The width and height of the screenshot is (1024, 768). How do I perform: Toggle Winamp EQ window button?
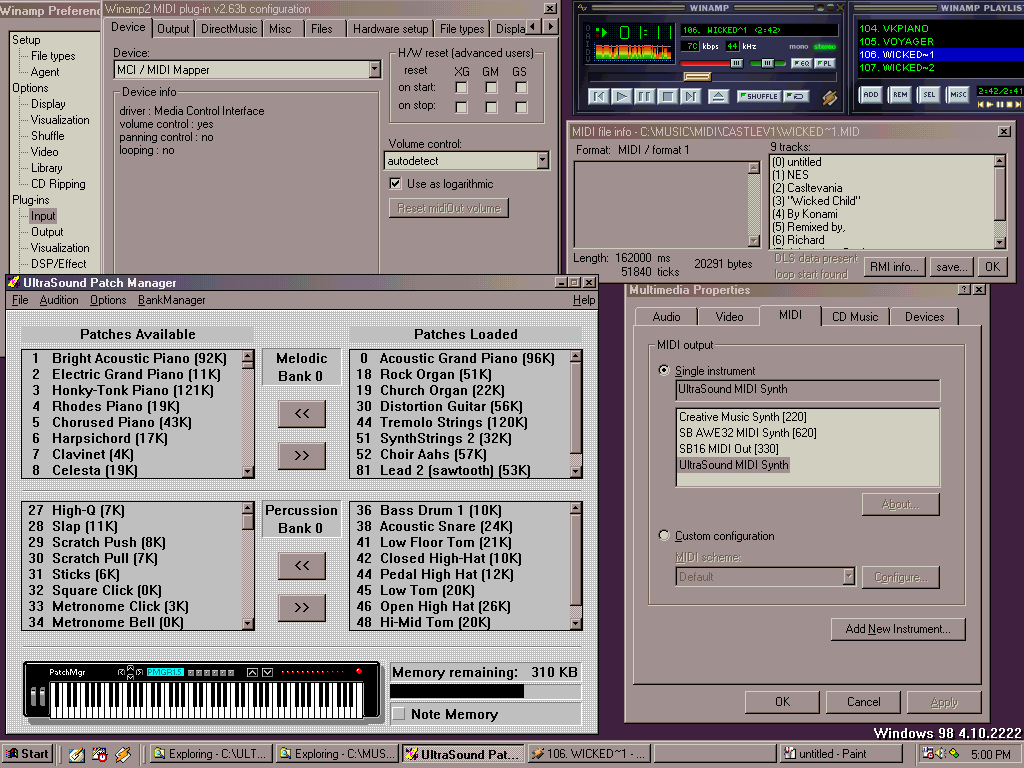click(x=801, y=63)
